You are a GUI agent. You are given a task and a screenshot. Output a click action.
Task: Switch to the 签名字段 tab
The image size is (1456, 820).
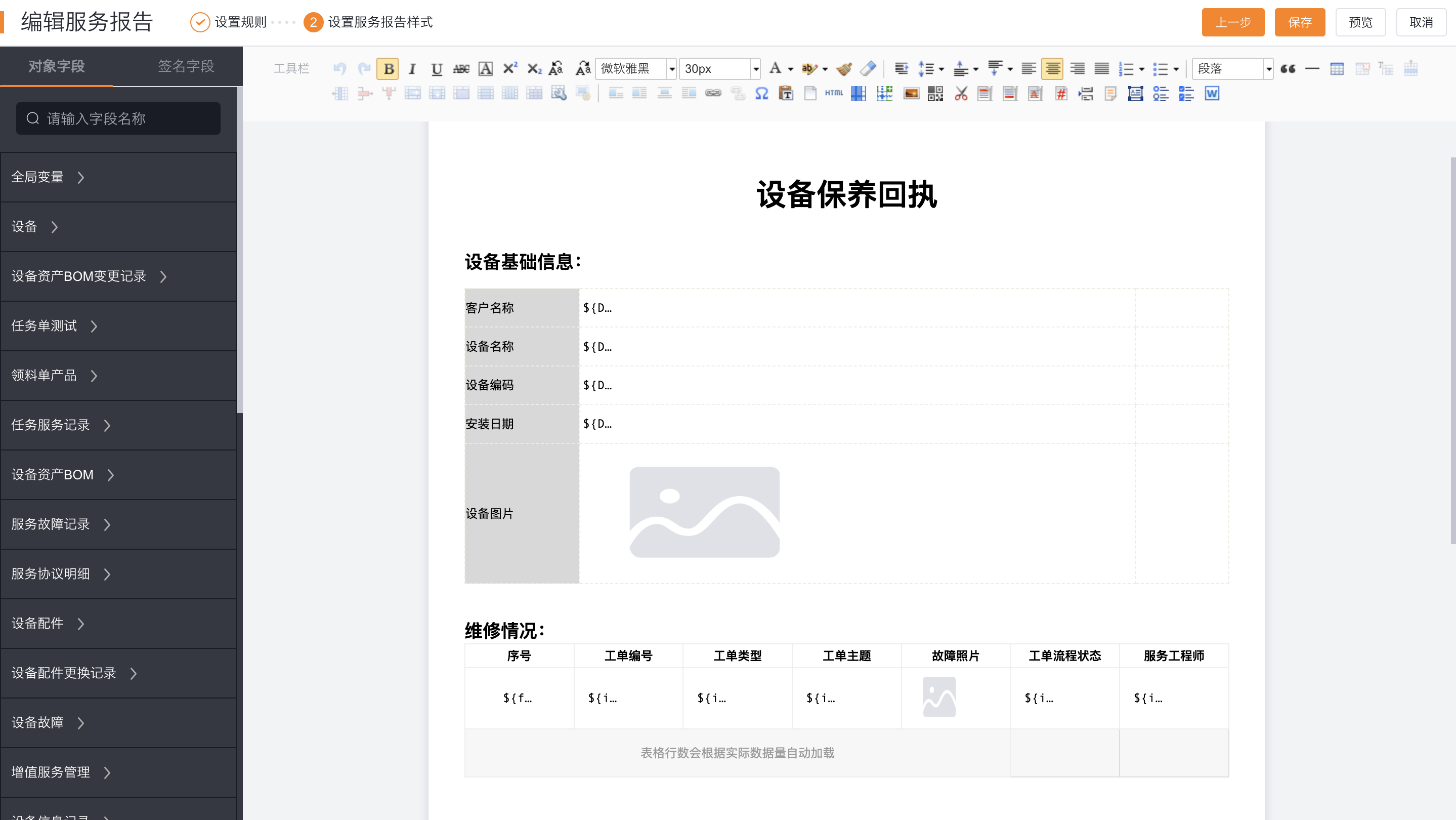coord(185,66)
